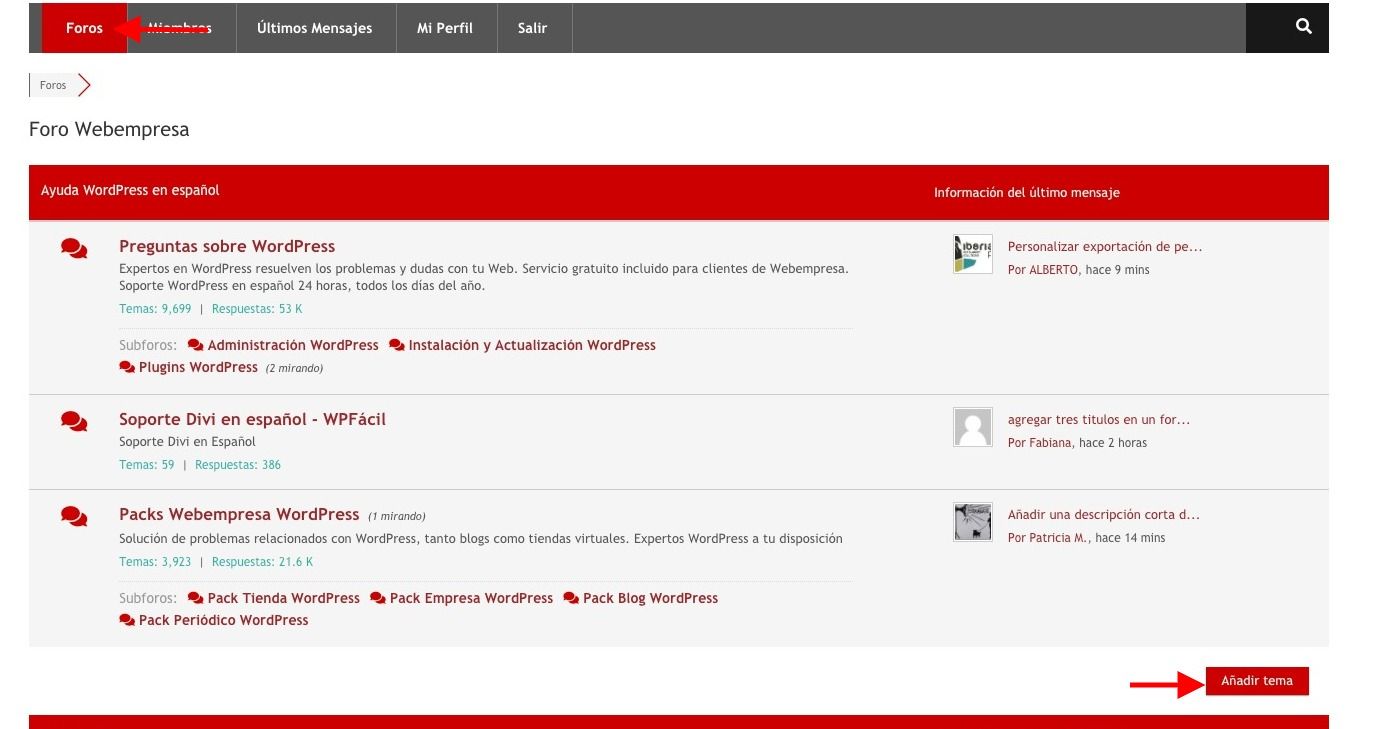The width and height of the screenshot is (1393, 729).
Task: Open the Pack Blog WordPress subforum
Action: tap(650, 598)
